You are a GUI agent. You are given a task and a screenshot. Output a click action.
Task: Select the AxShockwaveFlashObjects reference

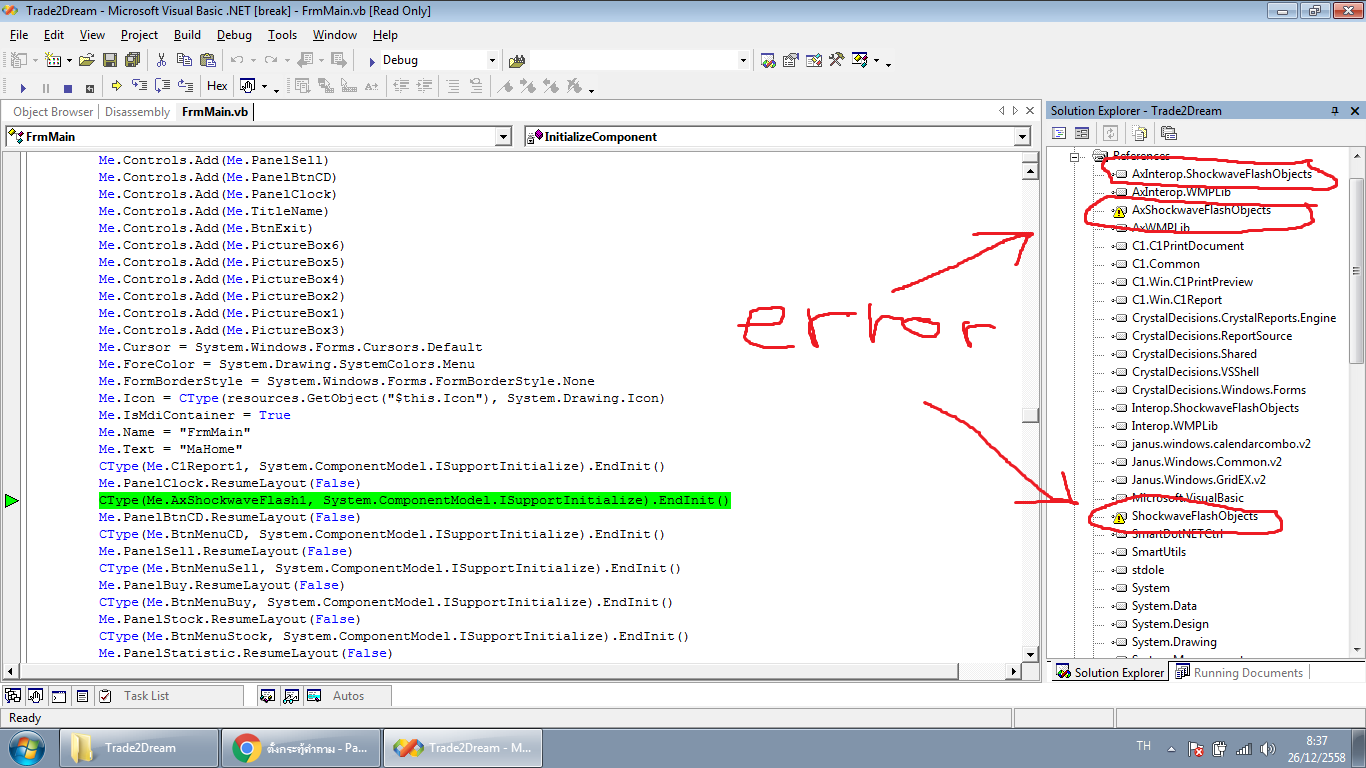pos(1201,210)
